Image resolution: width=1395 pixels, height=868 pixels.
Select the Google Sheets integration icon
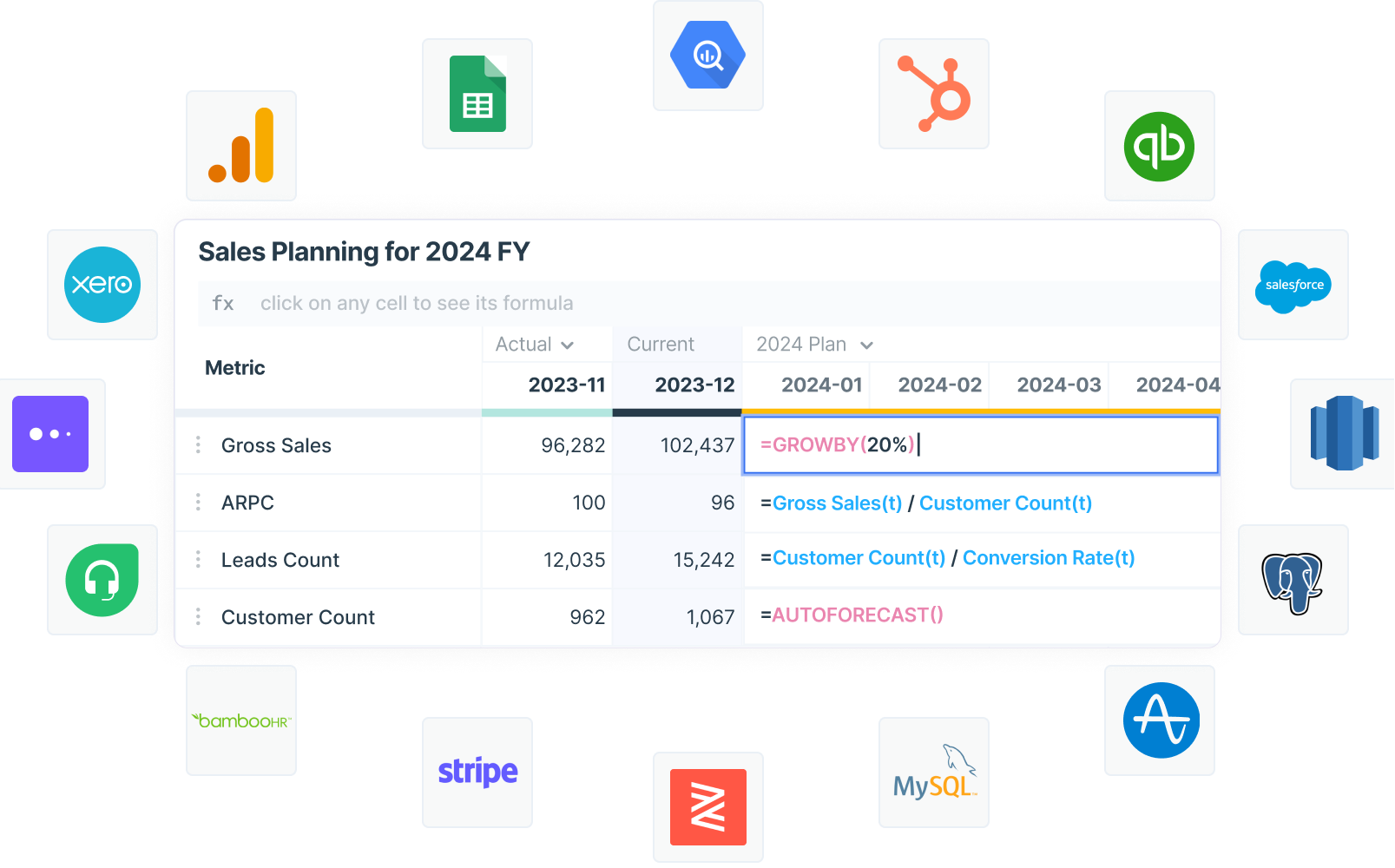pyautogui.click(x=477, y=94)
